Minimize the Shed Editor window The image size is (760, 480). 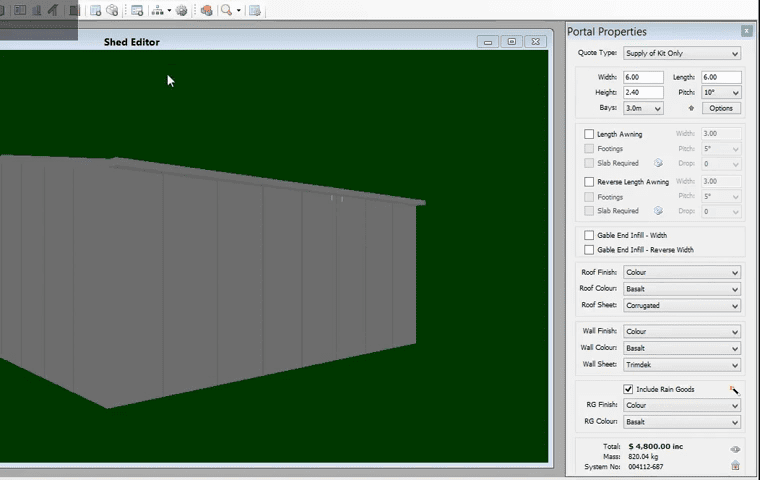488,42
